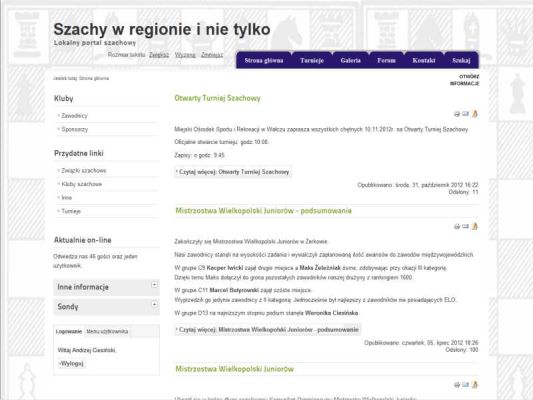The height and width of the screenshot is (400, 533).
Task: Open the Związki szachowe sidebar link
Action: pos(84,171)
